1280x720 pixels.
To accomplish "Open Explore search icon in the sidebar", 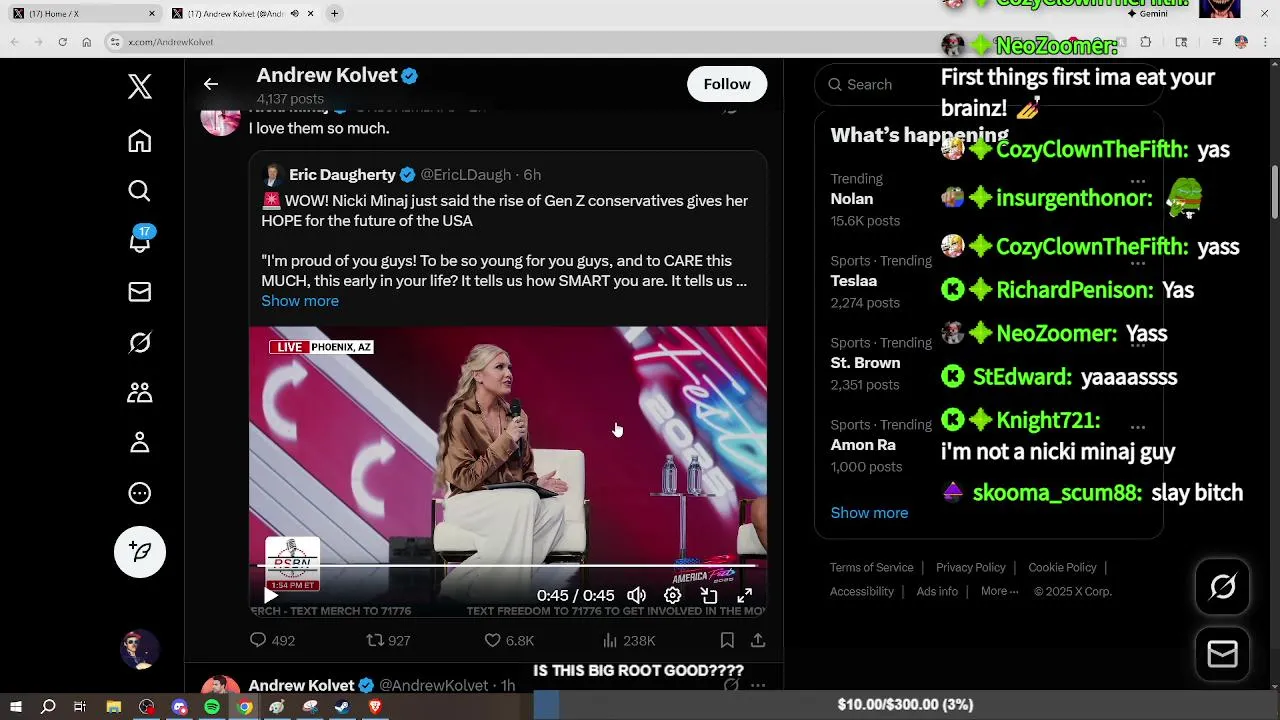I will tap(140, 191).
